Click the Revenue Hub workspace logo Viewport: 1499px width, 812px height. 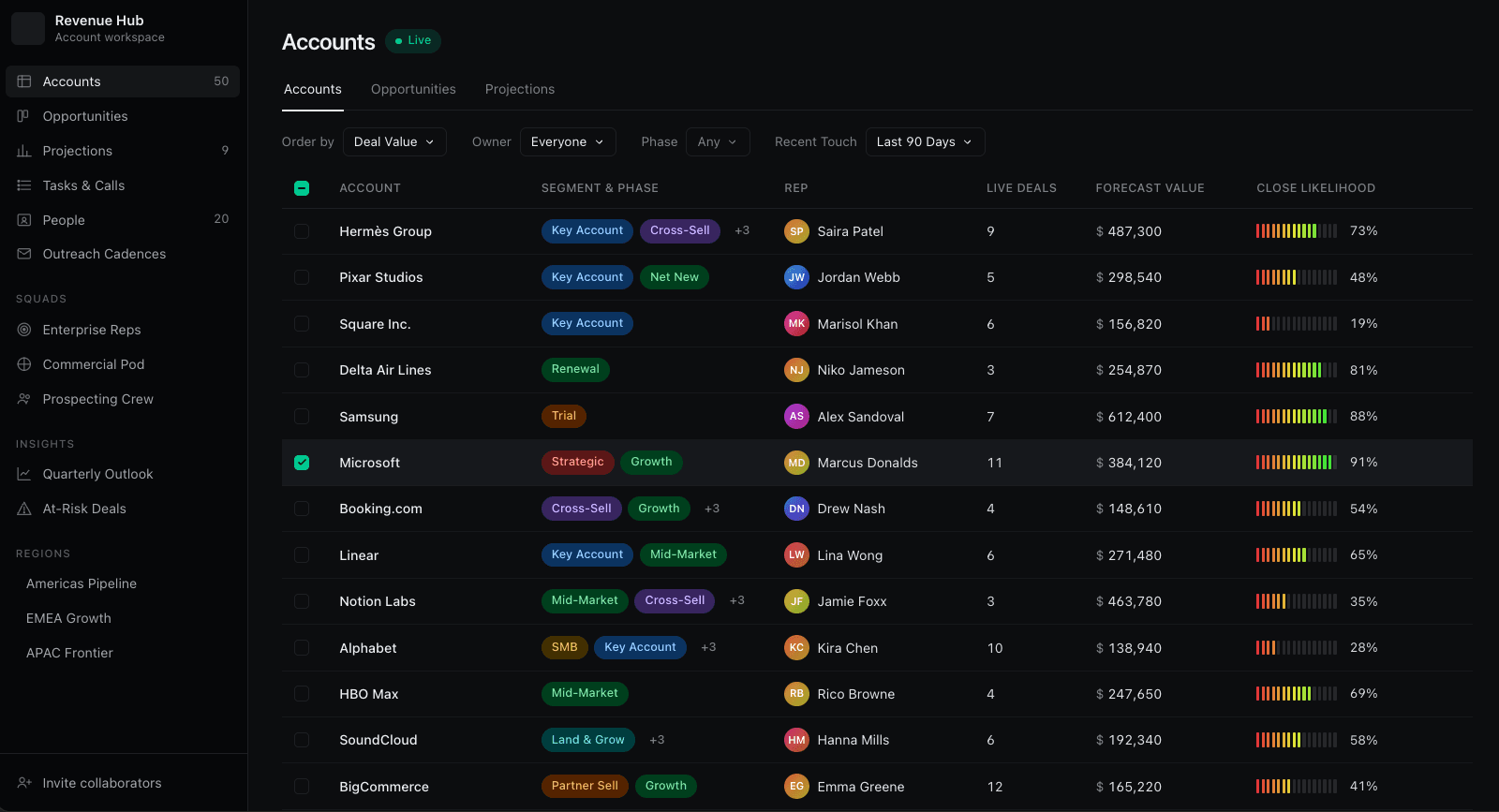point(28,28)
